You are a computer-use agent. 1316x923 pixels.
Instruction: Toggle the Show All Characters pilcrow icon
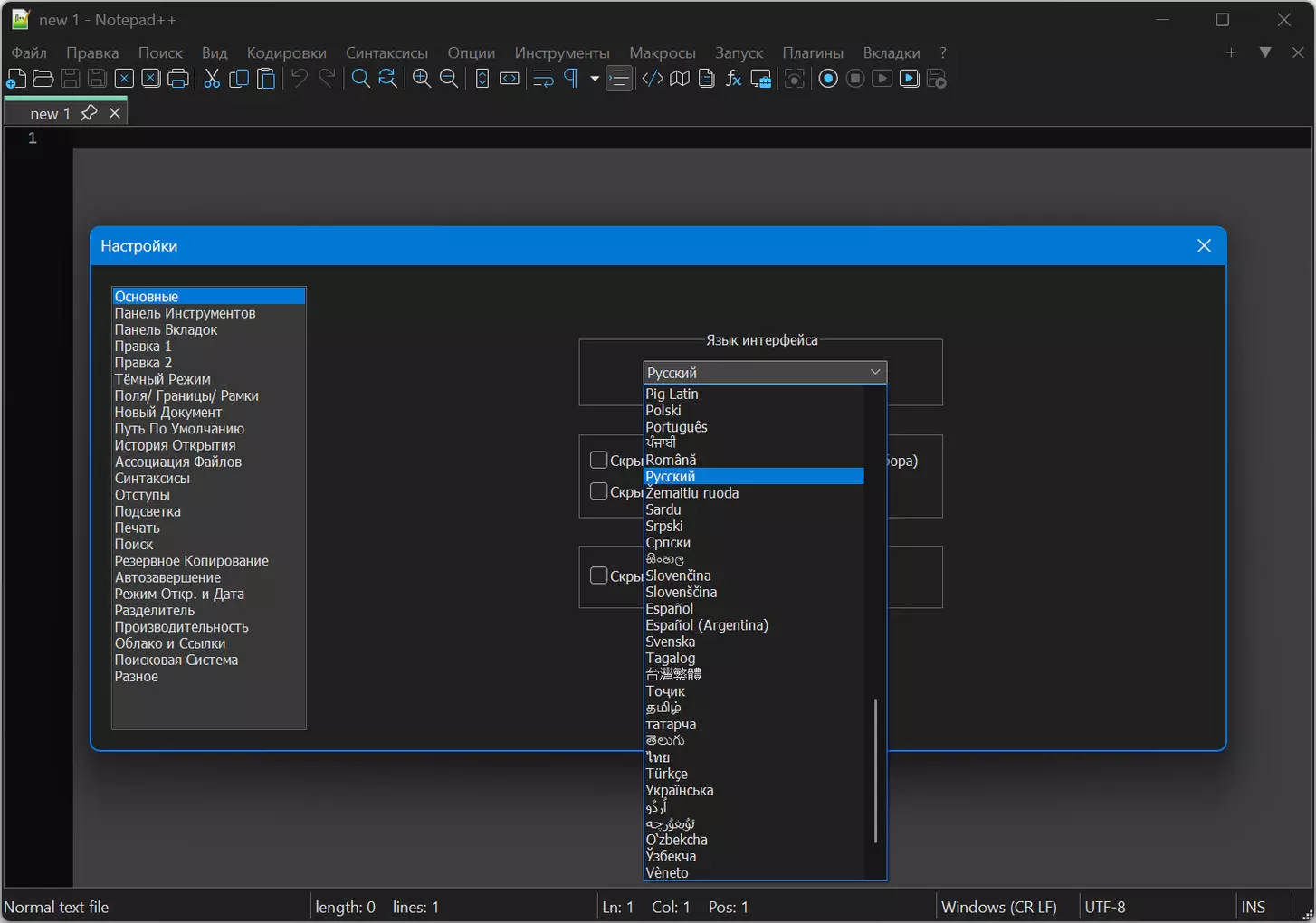[571, 79]
